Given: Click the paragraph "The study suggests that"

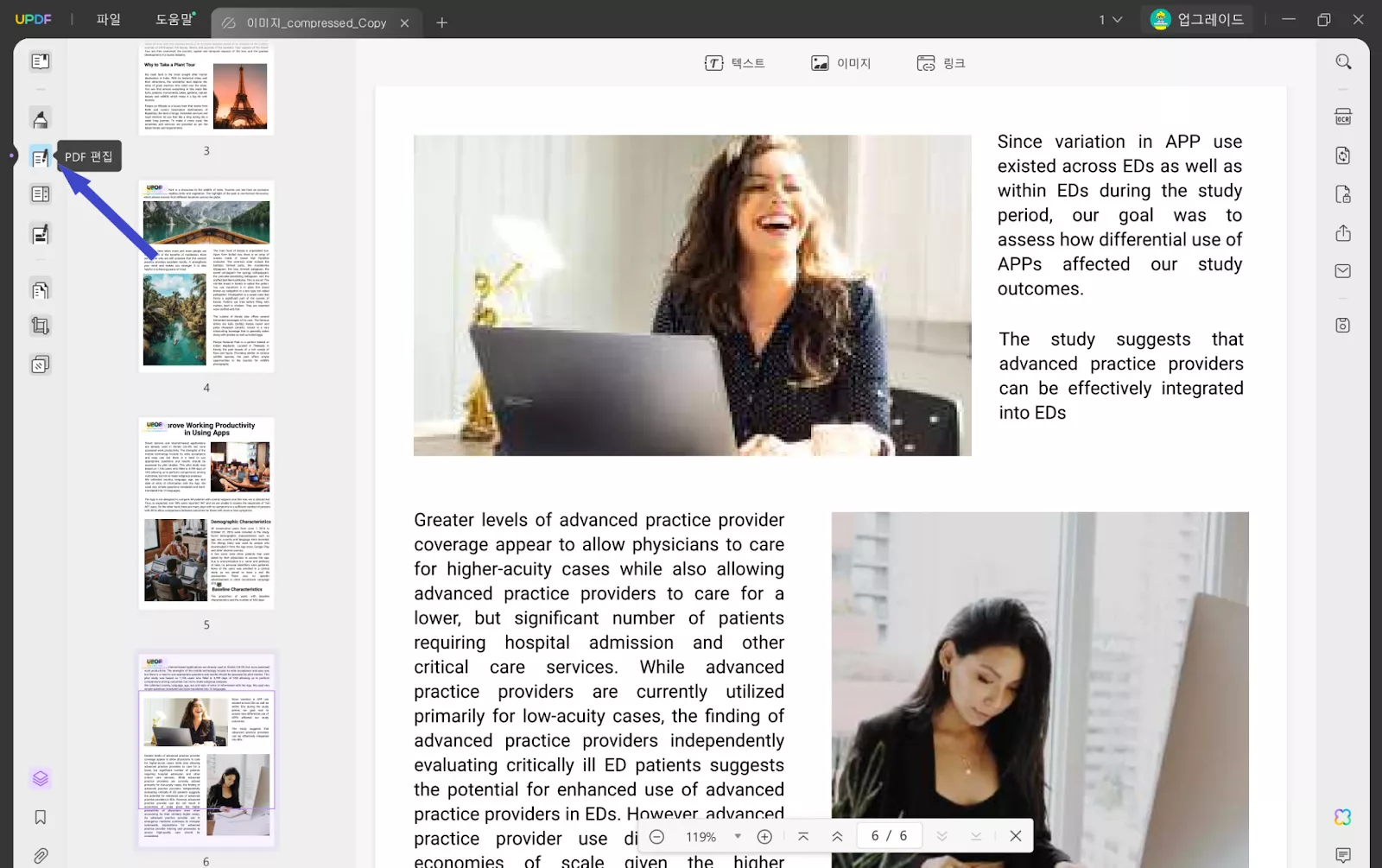Looking at the screenshot, I should 1121,376.
